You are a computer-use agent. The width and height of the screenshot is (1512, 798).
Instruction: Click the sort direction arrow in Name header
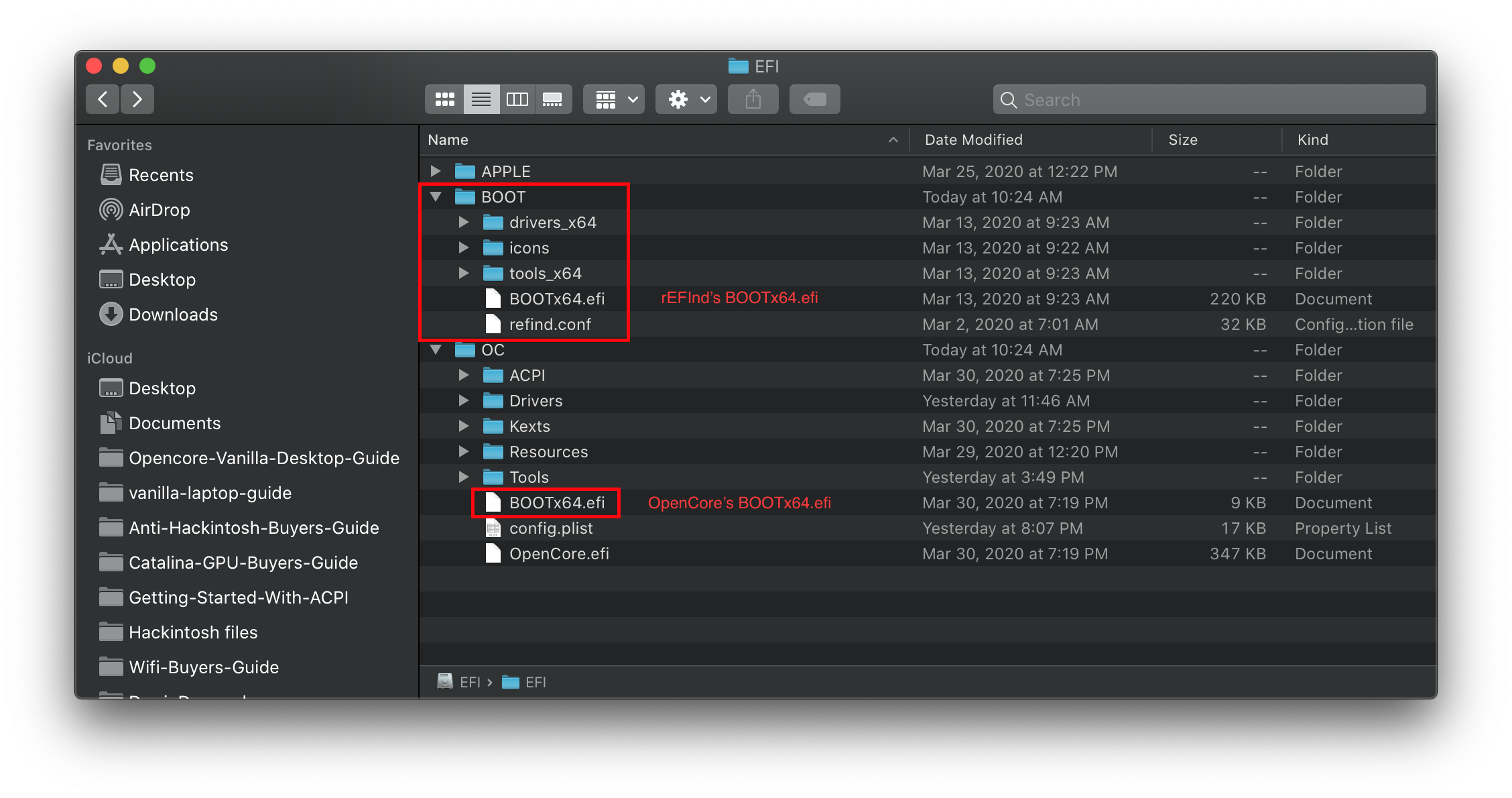click(893, 139)
